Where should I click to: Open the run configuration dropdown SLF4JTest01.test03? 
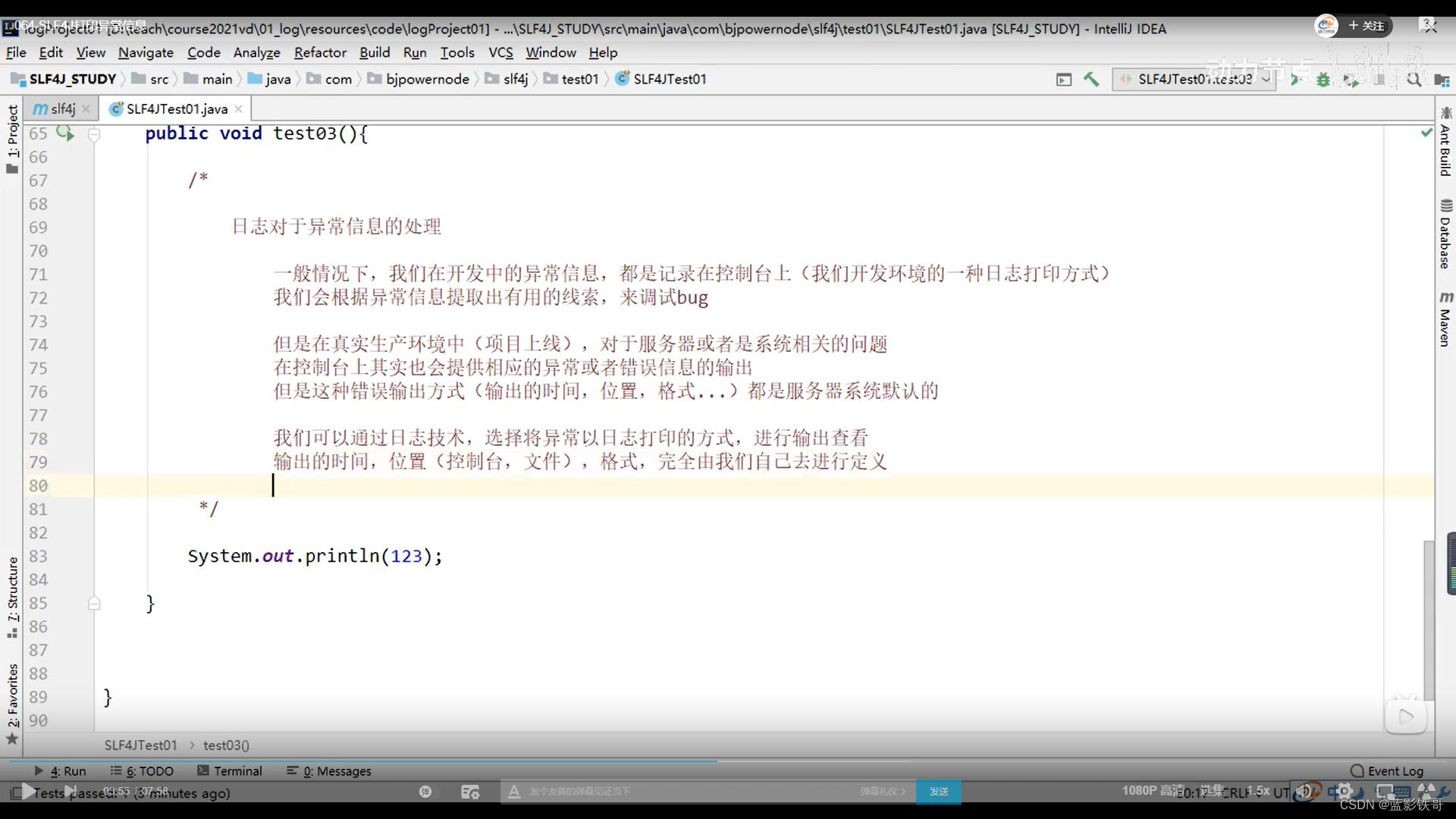point(1194,79)
